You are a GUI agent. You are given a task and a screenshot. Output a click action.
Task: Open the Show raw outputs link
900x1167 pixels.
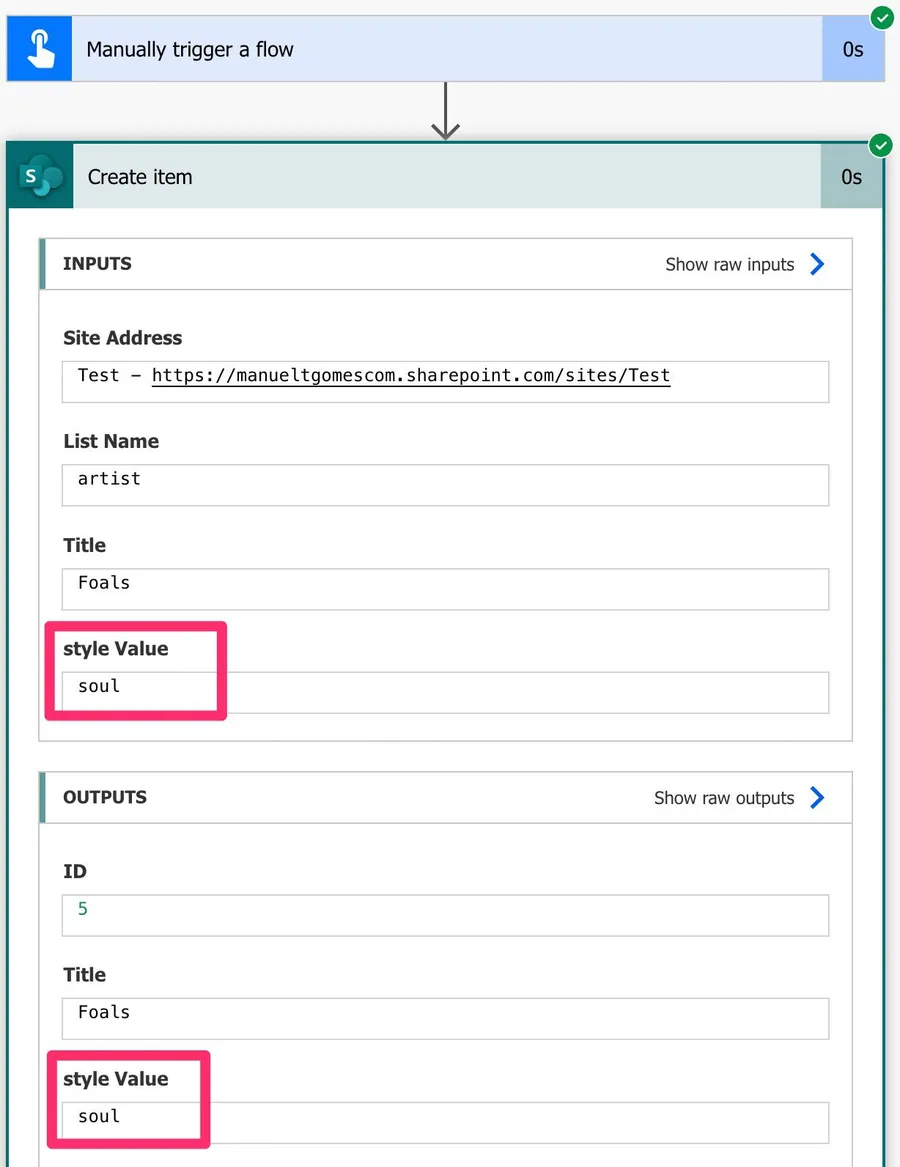[723, 798]
